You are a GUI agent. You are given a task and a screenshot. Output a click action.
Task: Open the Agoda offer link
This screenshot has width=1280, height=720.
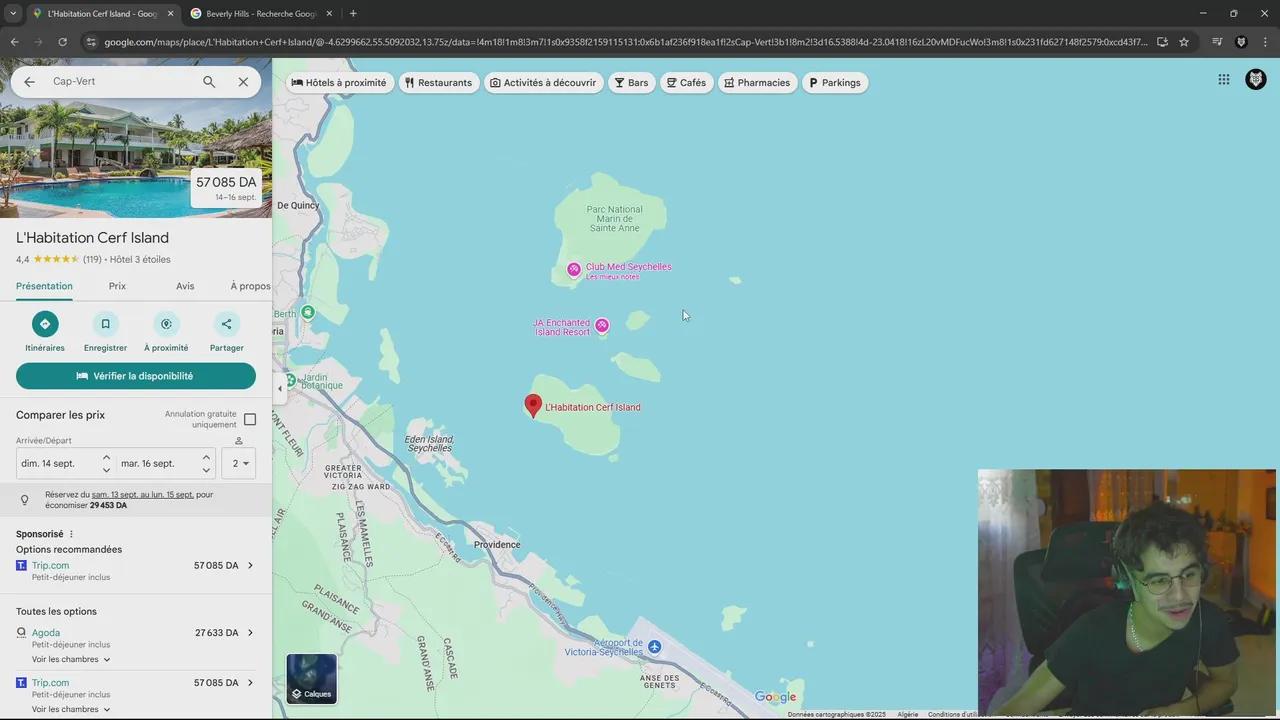46,633
